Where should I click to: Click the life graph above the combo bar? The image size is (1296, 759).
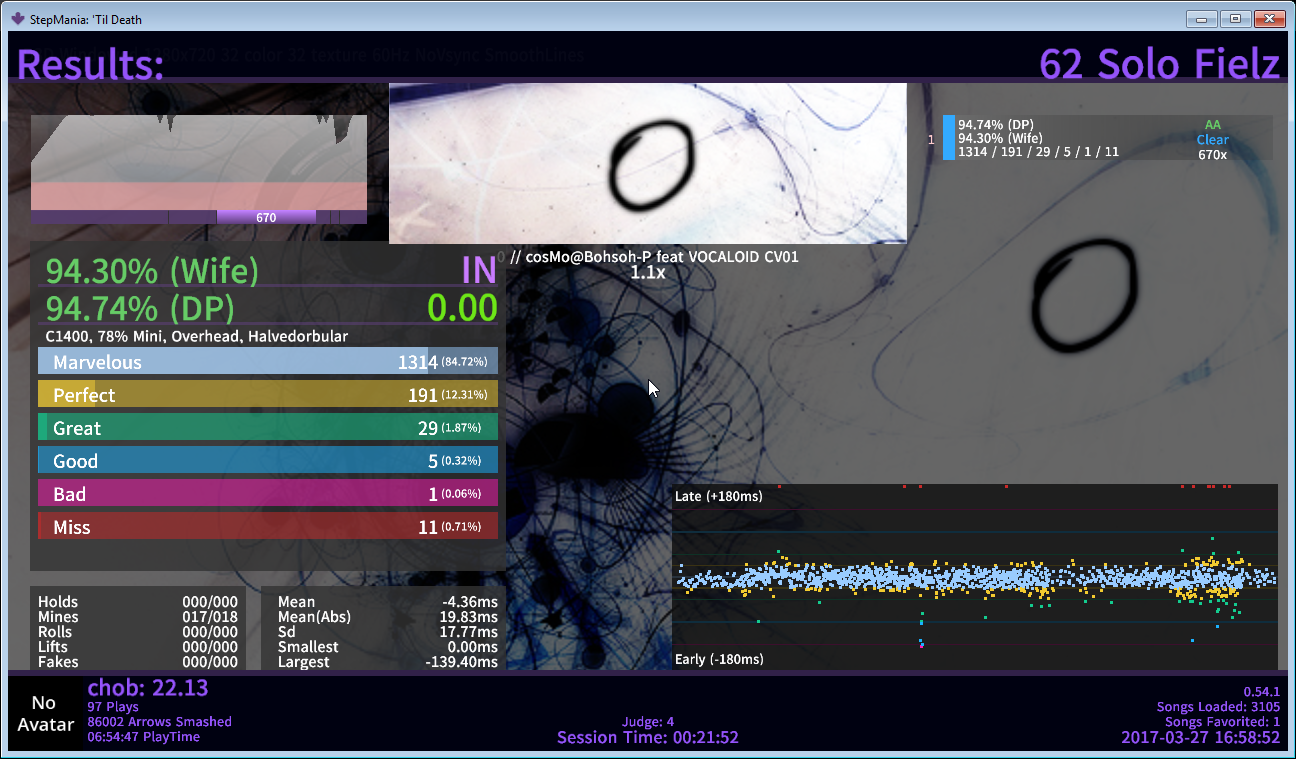tap(198, 162)
